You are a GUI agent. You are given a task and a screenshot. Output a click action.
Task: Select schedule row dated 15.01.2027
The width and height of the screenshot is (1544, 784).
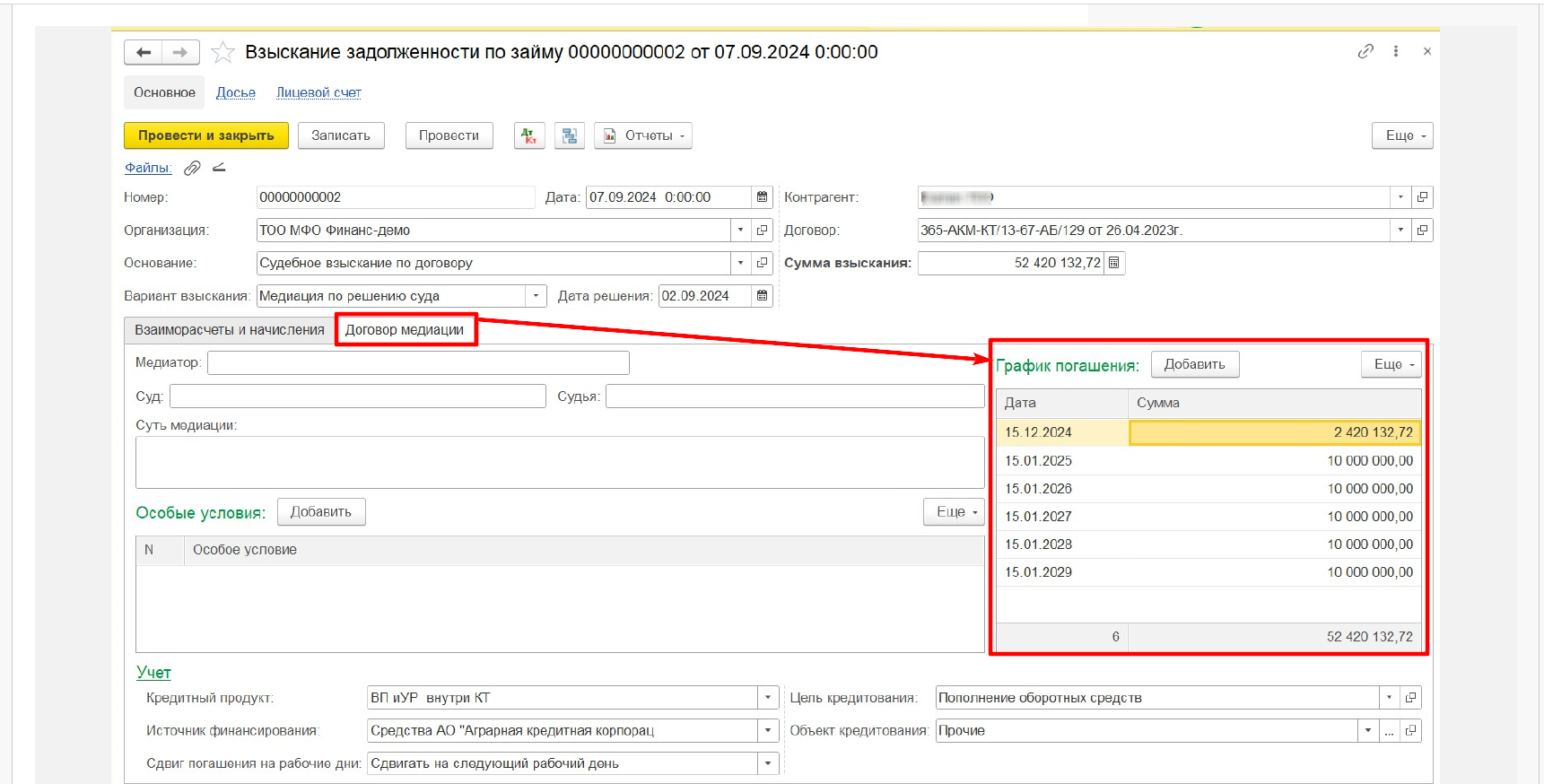(x=1208, y=516)
